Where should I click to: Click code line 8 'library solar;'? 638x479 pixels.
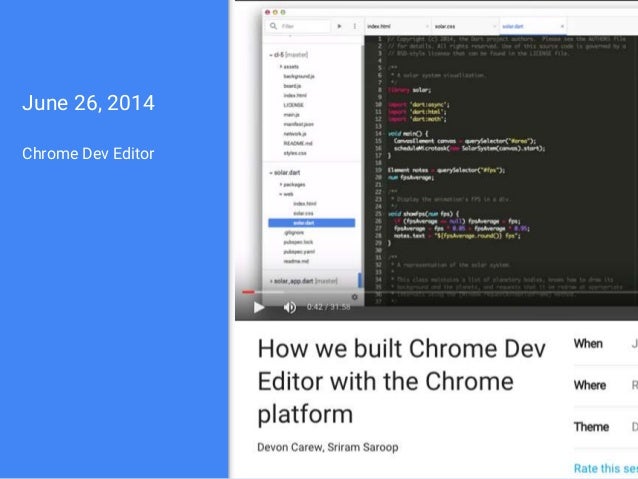[x=409, y=90]
